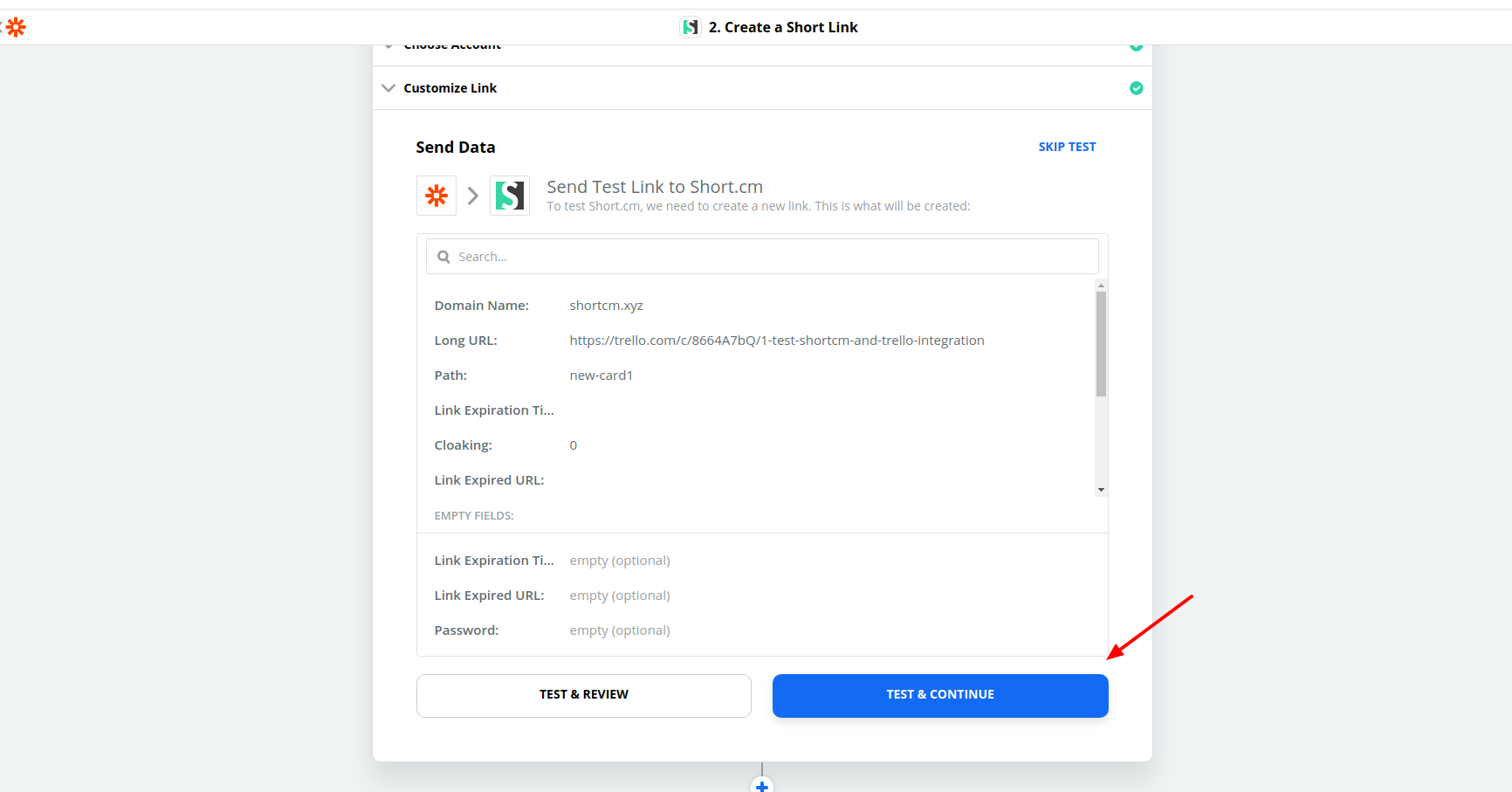
Task: Click the magnifier icon in the search box
Action: tap(443, 257)
